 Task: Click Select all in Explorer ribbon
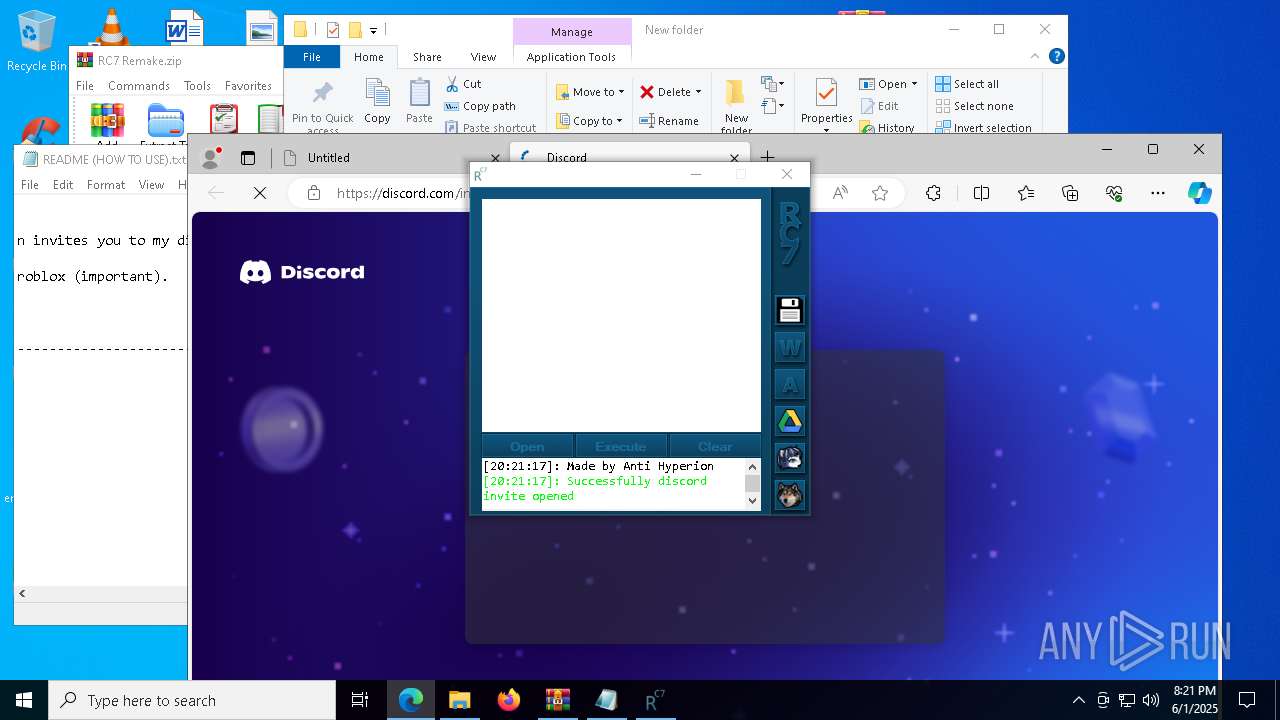[x=967, y=84]
